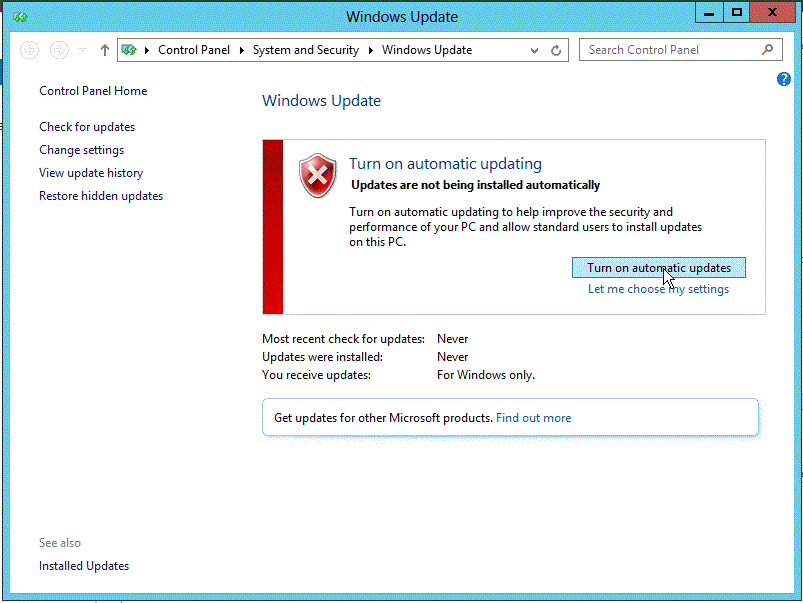Click the up-one-level arrow icon
The width and height of the screenshot is (803, 603).
pos(104,49)
